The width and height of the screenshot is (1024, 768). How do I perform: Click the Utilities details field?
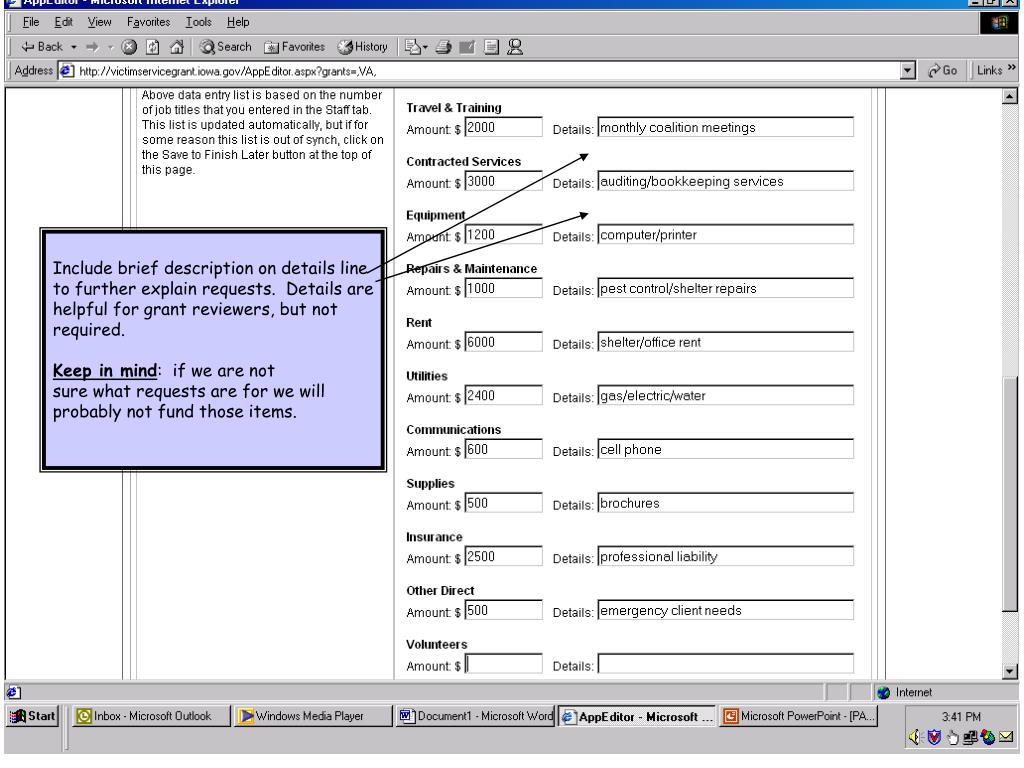726,395
